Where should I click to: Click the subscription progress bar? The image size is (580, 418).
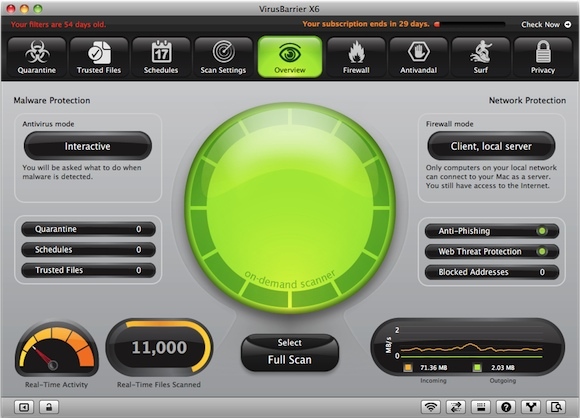[470, 24]
